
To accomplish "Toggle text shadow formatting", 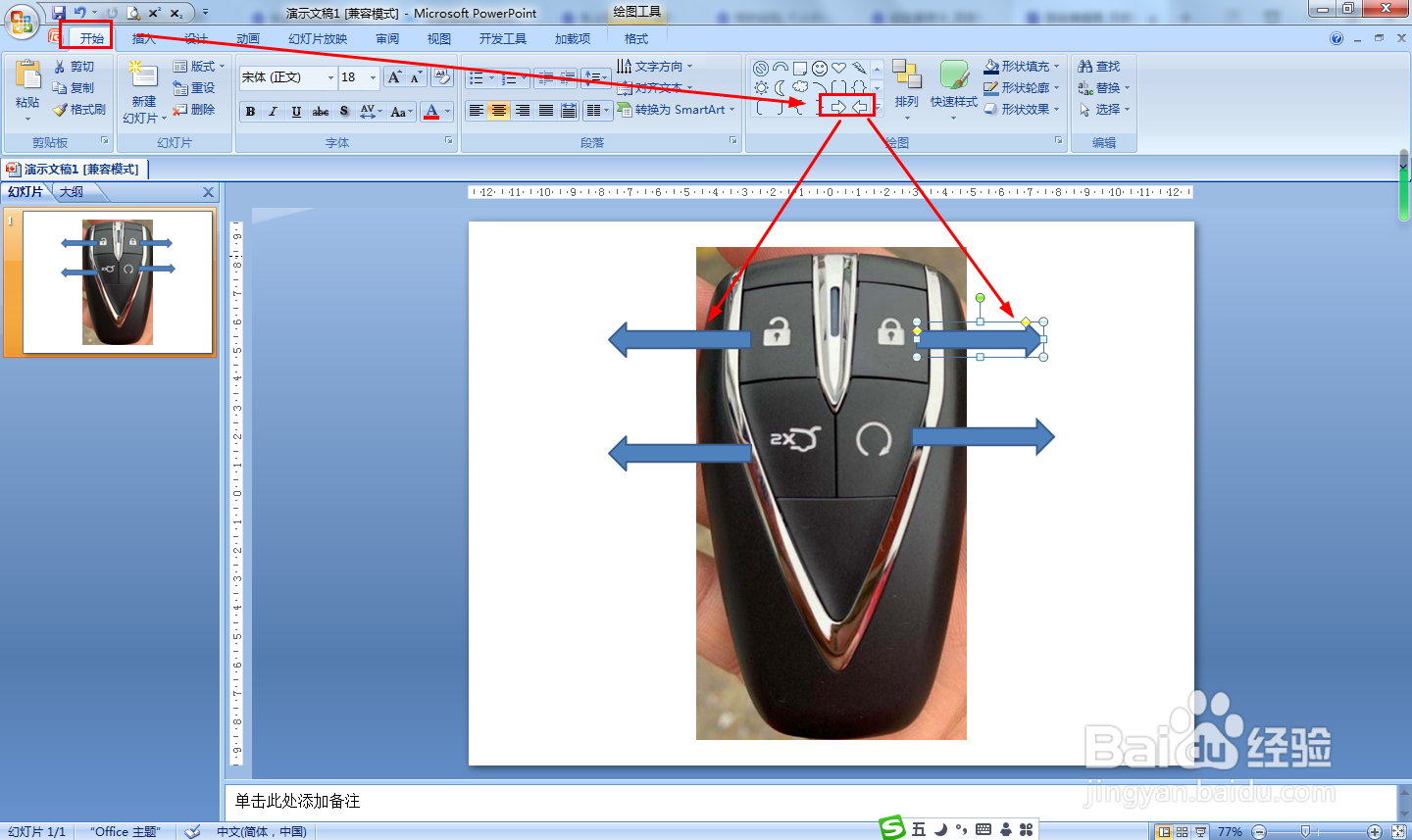I will coord(344,112).
